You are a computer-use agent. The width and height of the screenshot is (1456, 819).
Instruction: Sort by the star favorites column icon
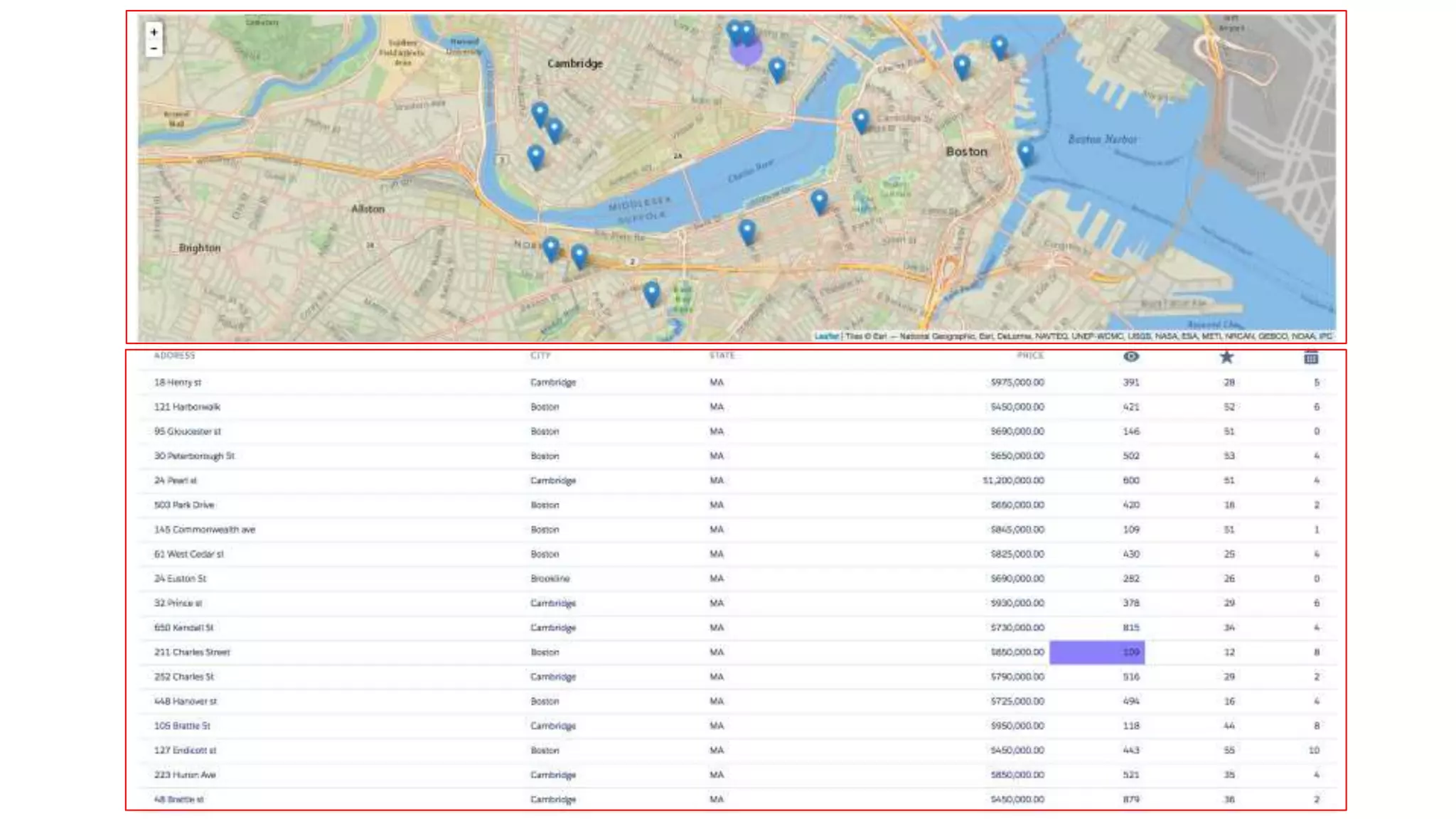(x=1226, y=357)
